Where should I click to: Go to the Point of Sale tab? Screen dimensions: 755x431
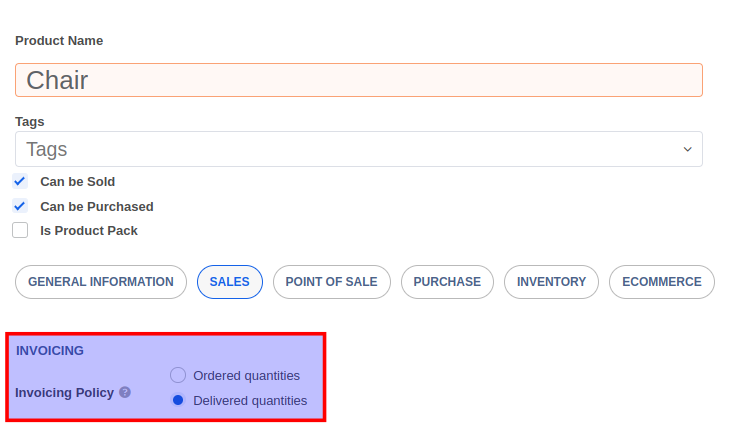tap(331, 282)
